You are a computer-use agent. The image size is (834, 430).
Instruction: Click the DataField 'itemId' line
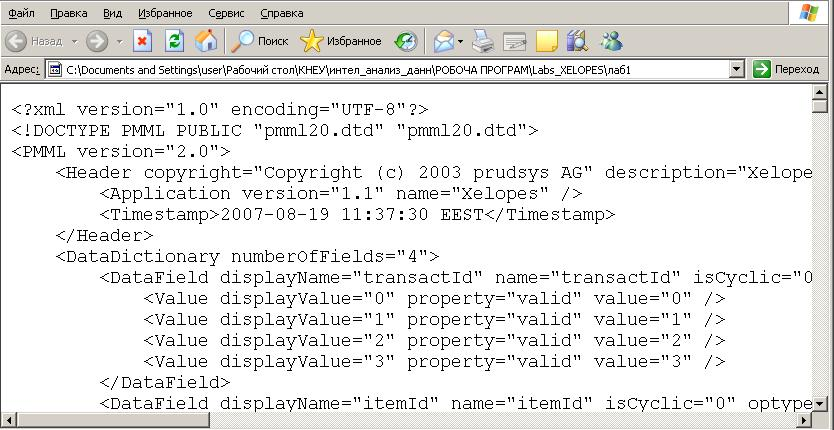coord(456,404)
